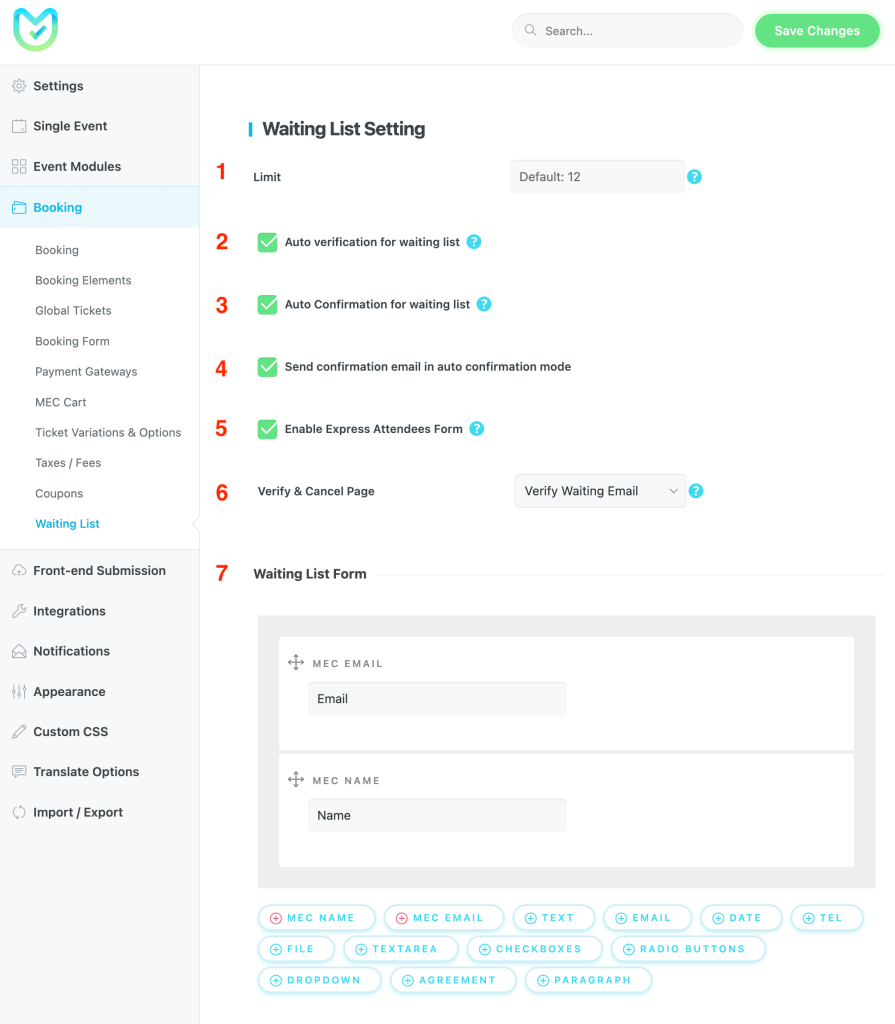Image resolution: width=895 pixels, height=1024 pixels.
Task: Click the search magnifier icon
Action: 531,30
